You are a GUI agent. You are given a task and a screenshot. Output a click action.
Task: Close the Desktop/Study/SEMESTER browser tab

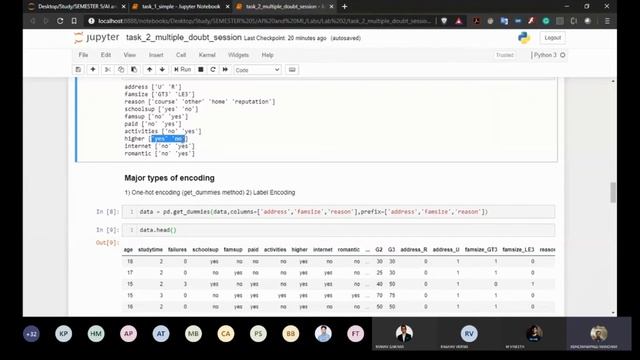(124, 7)
